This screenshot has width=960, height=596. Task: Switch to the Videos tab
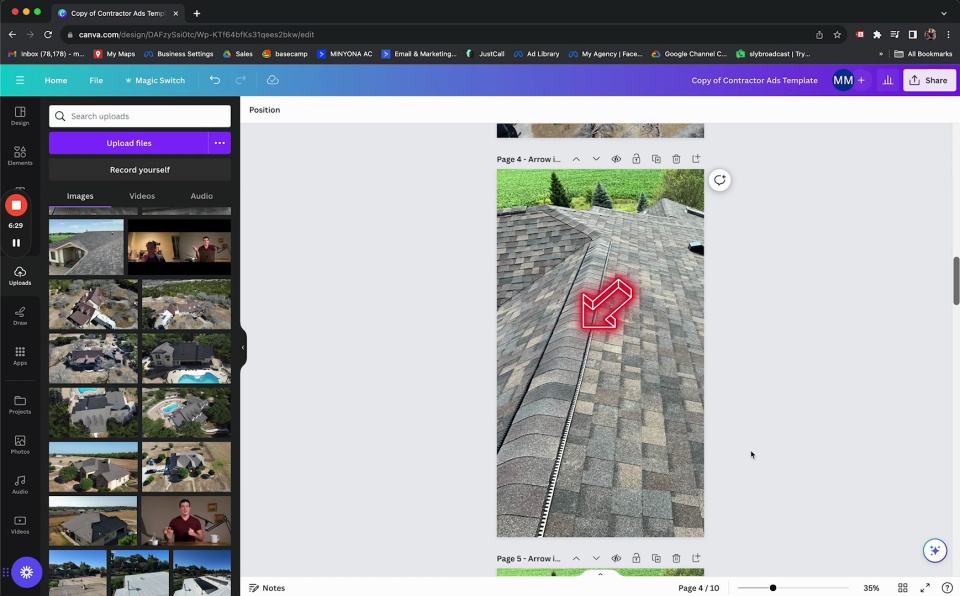[x=142, y=196]
